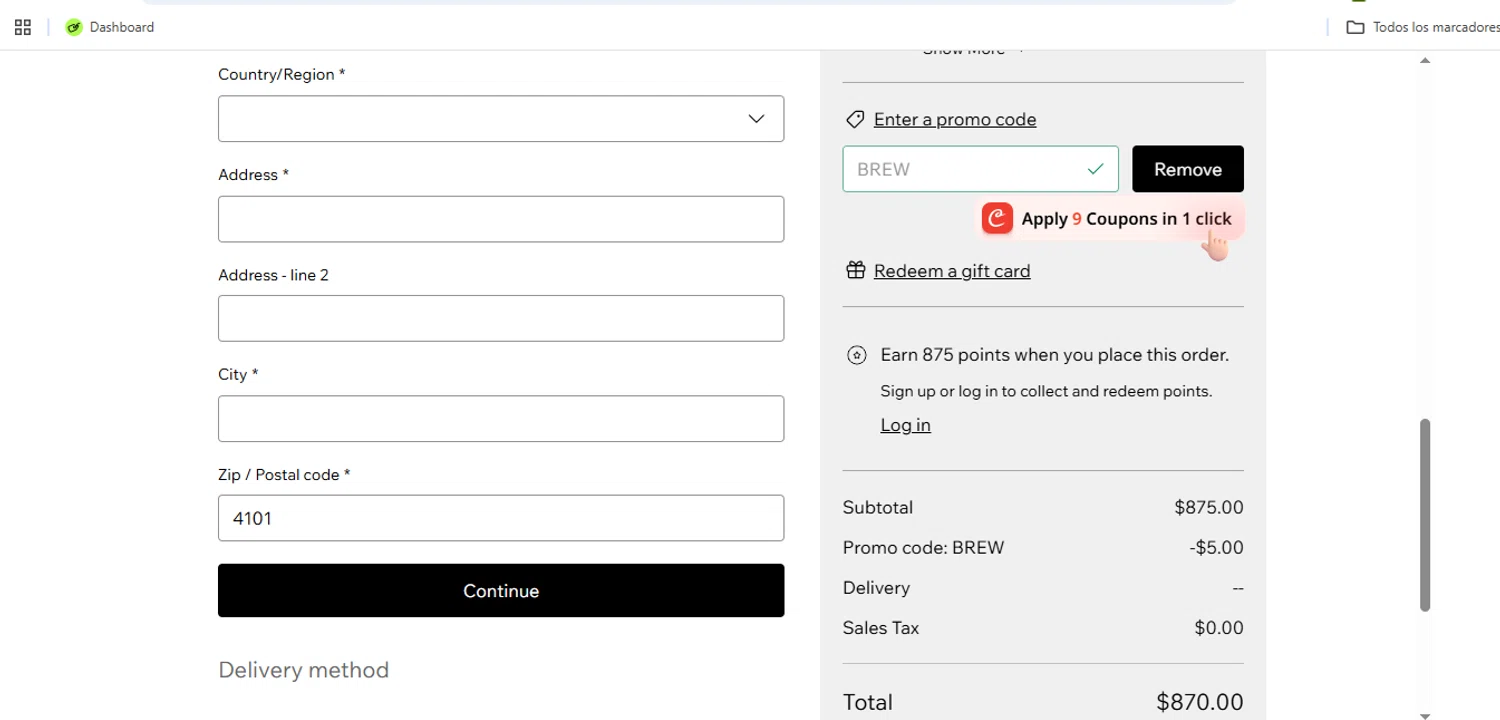Open the Redeem a gift card link
The image size is (1500, 720).
point(952,271)
